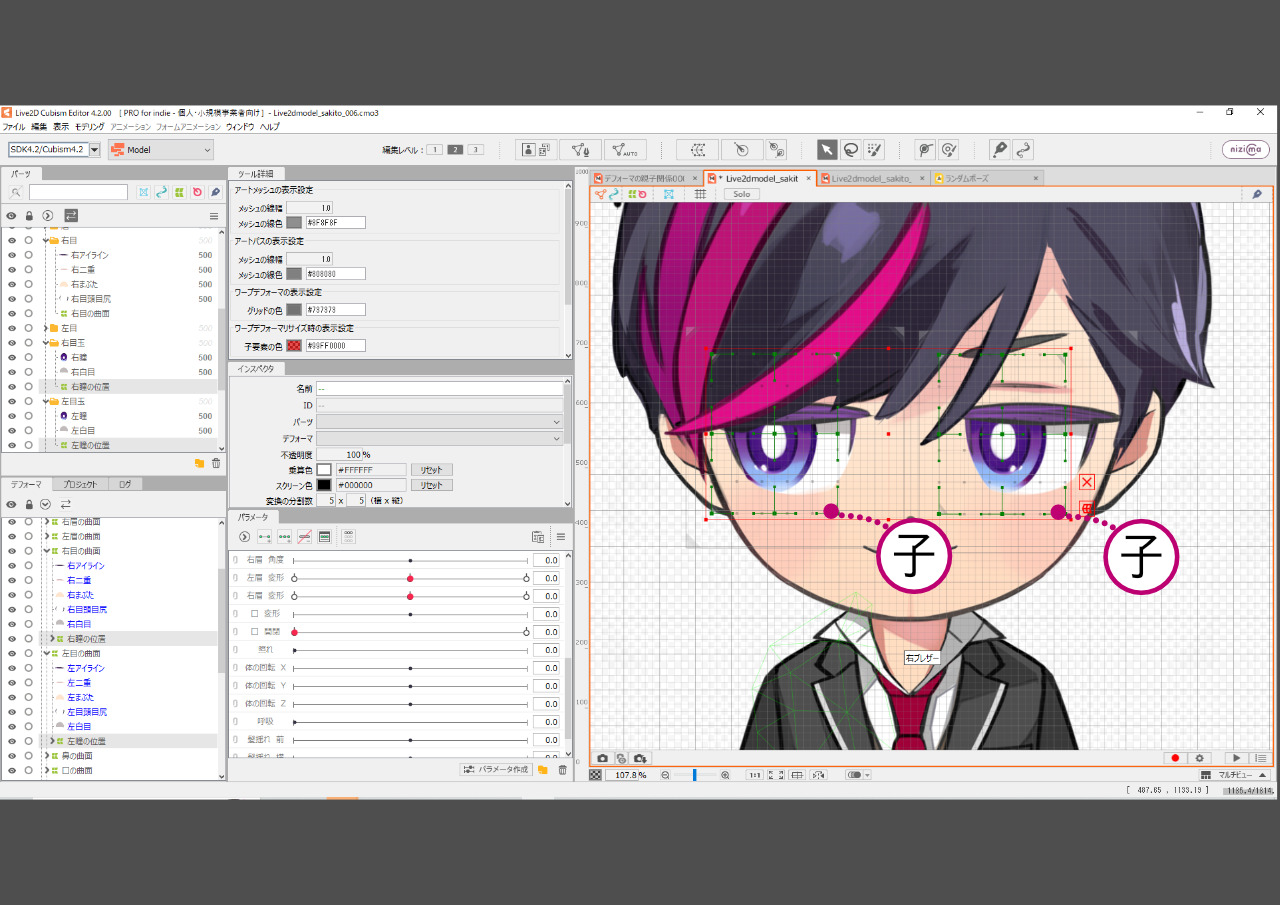
Task: Toggle visibility of 鼻の曲面 deformer
Action: point(11,756)
